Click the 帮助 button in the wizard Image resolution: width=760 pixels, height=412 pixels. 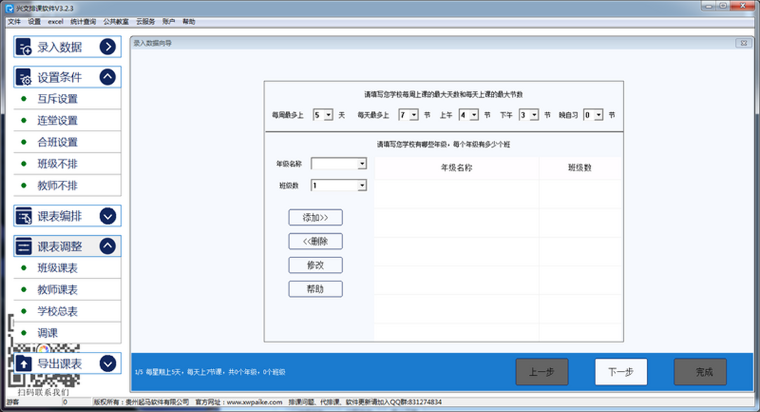point(316,289)
